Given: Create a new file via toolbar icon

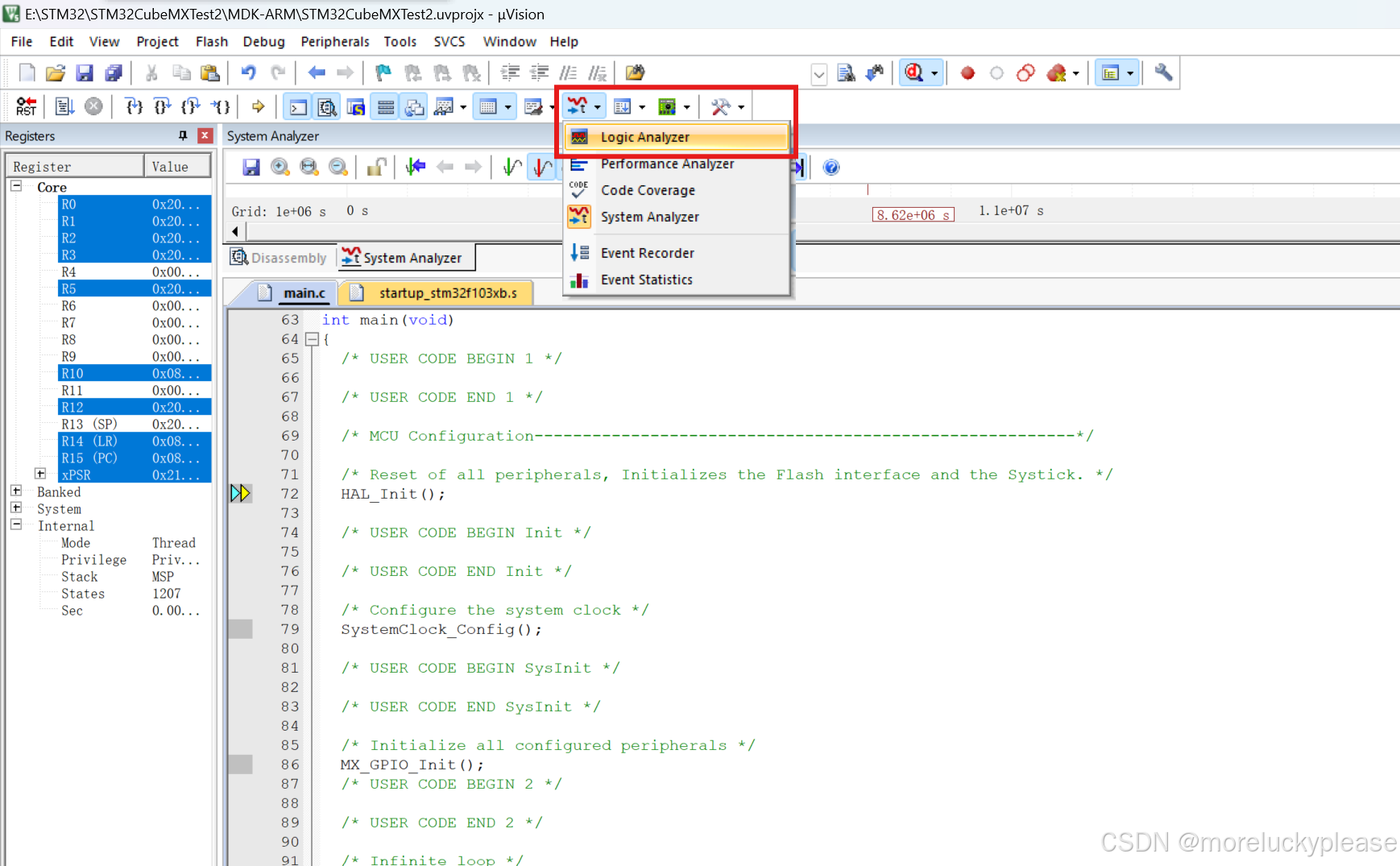Looking at the screenshot, I should (27, 73).
